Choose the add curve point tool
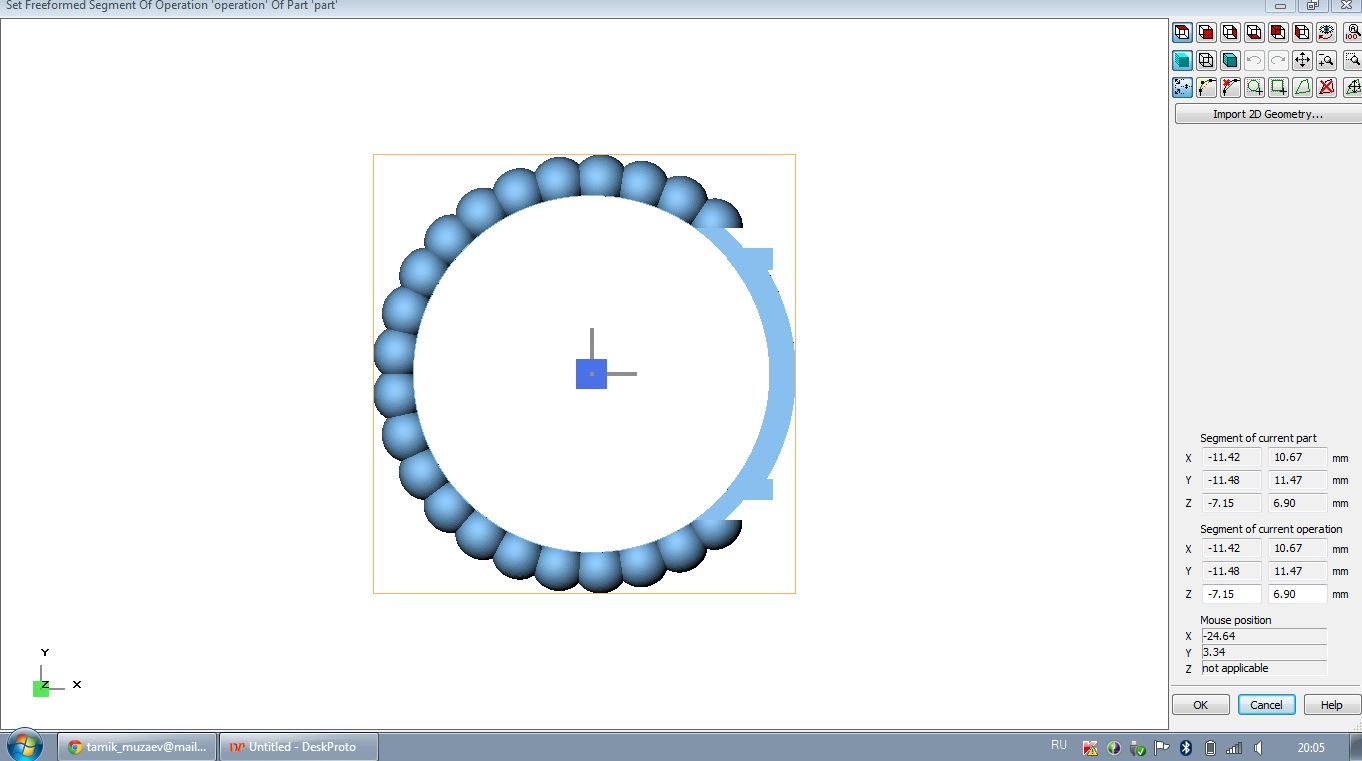 [1206, 87]
